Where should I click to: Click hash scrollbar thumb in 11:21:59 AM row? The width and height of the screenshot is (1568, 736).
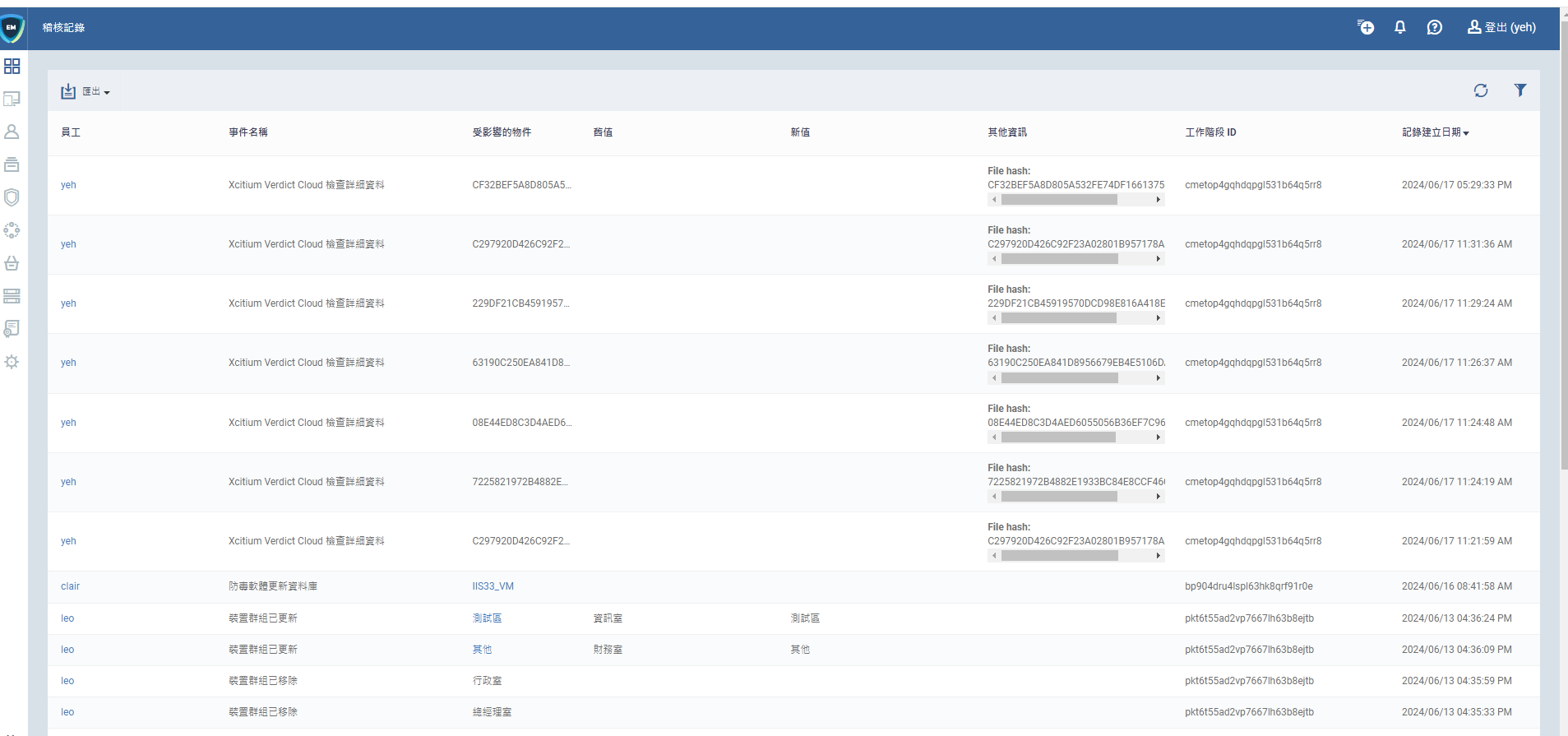(1059, 556)
